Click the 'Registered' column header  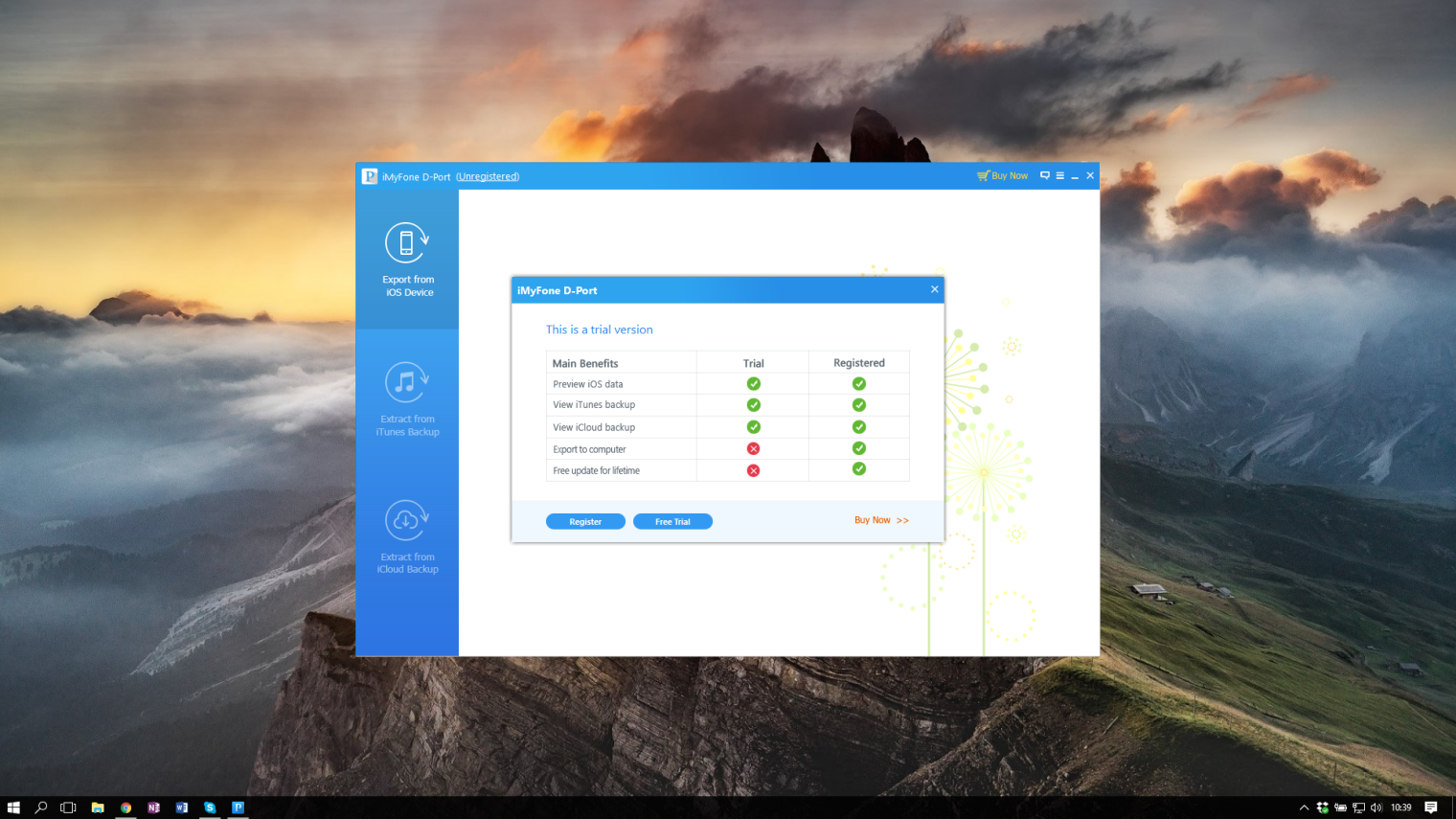click(x=859, y=363)
